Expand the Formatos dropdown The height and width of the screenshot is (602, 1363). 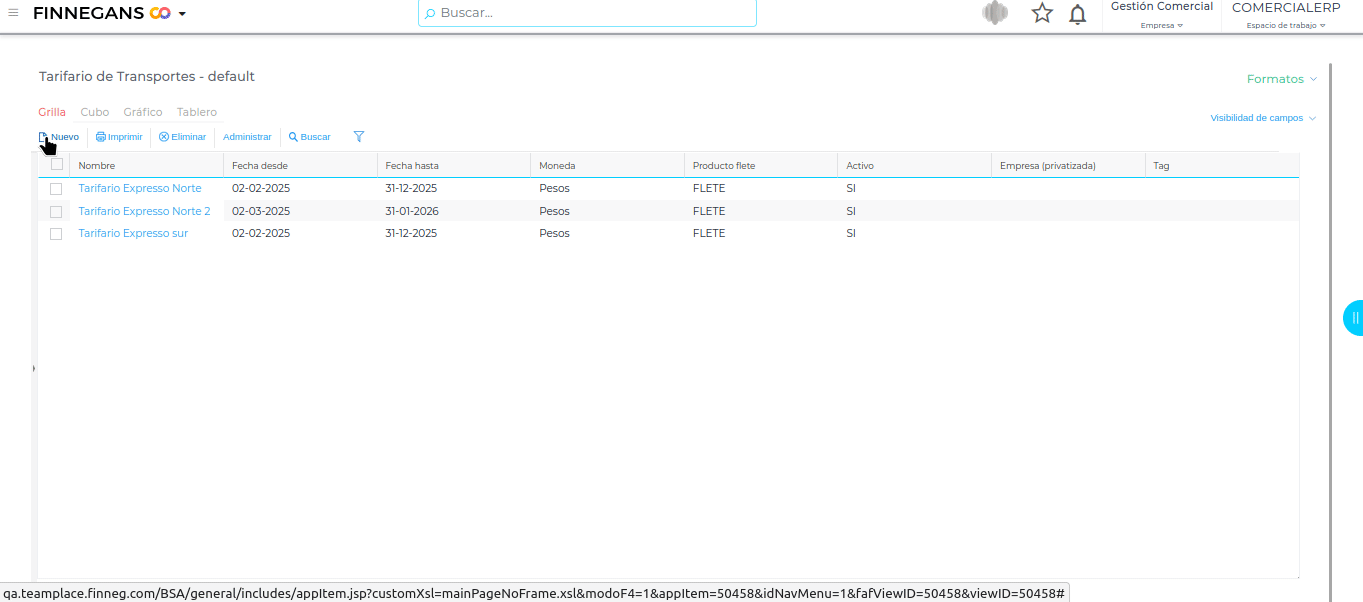coord(1281,79)
